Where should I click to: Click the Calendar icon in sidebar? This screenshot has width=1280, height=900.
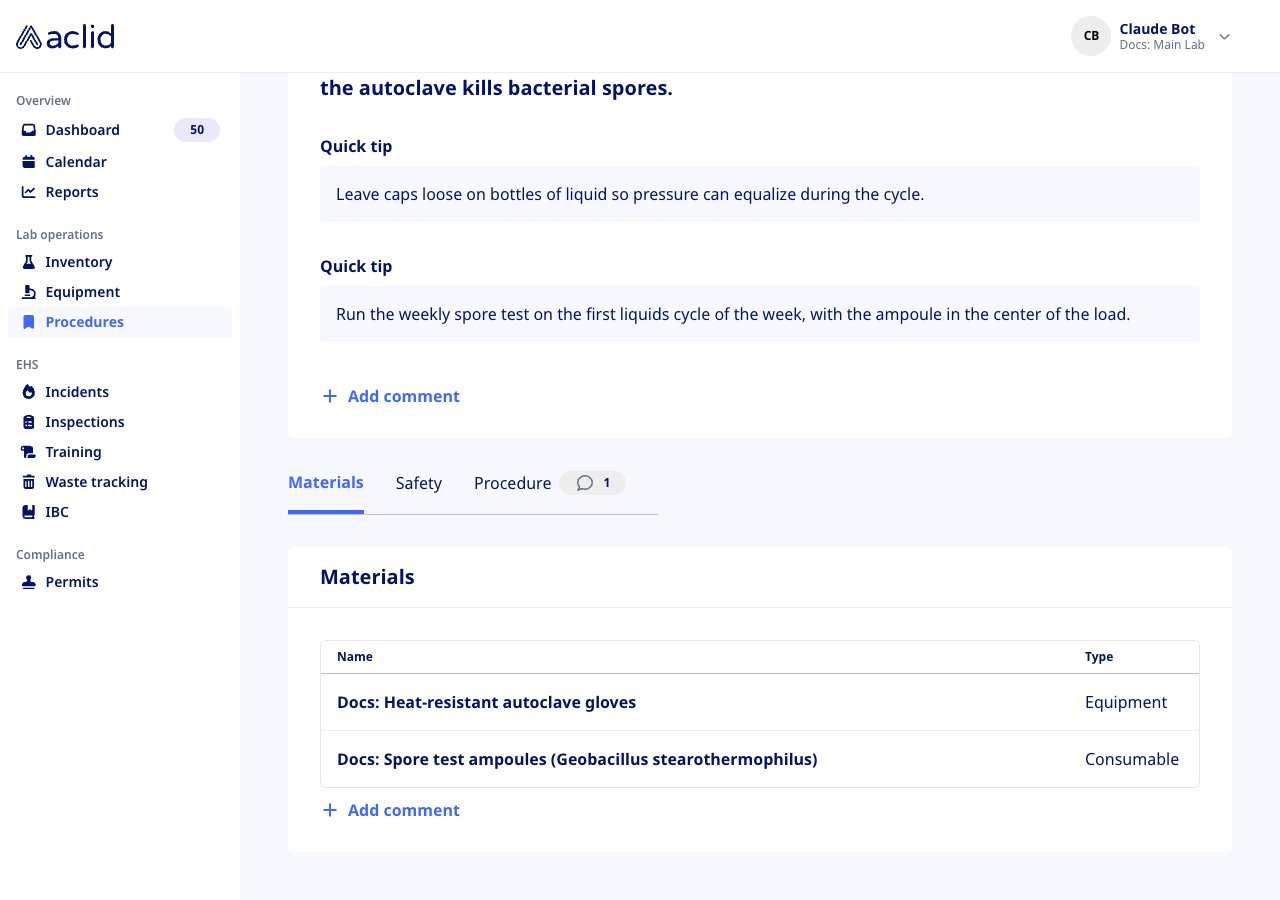(29, 162)
